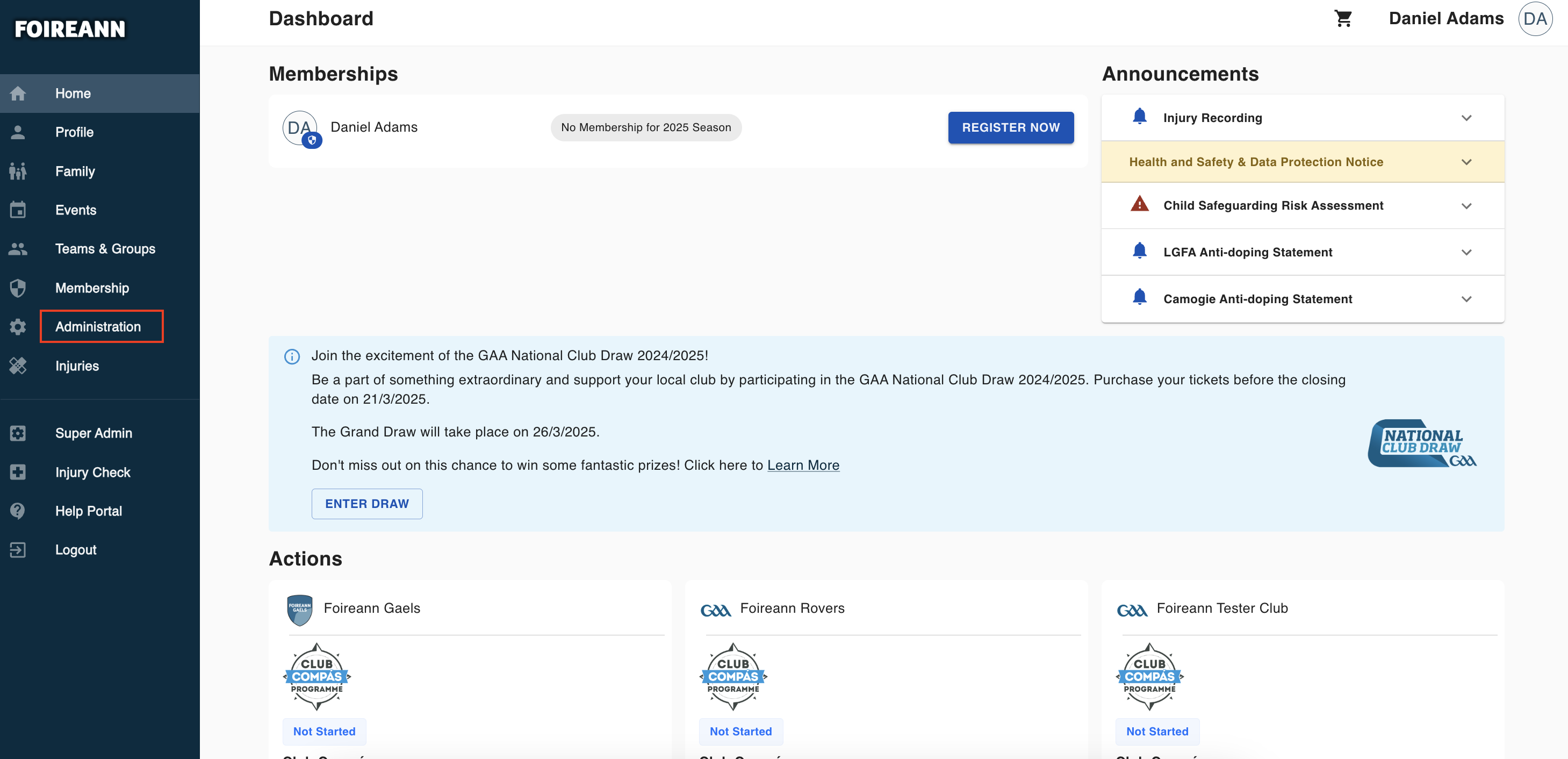Go to Events in sidebar
The height and width of the screenshot is (759, 1568).
tap(100, 210)
